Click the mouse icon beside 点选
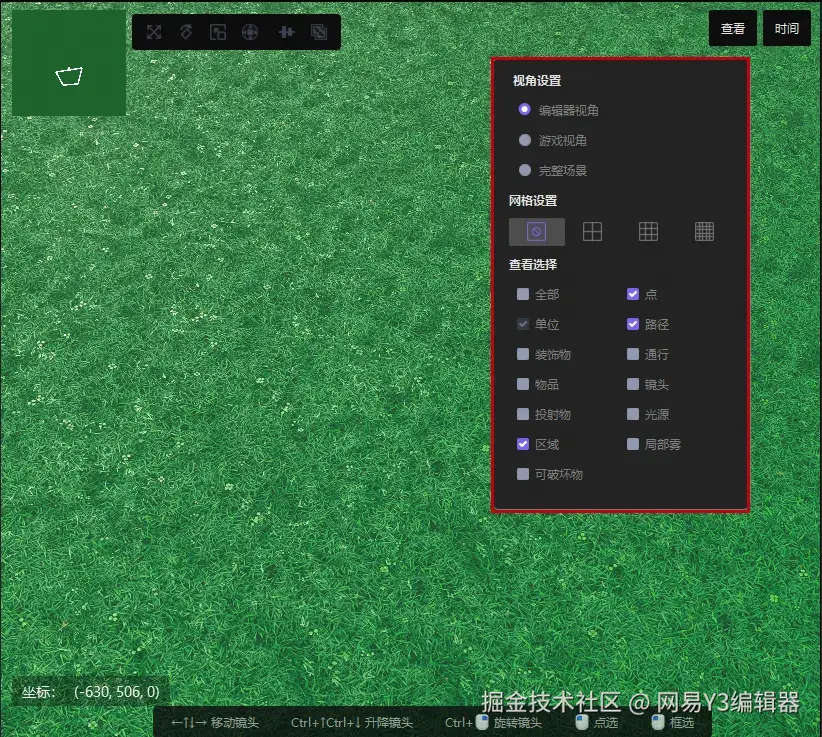The image size is (822, 737). [x=581, y=722]
